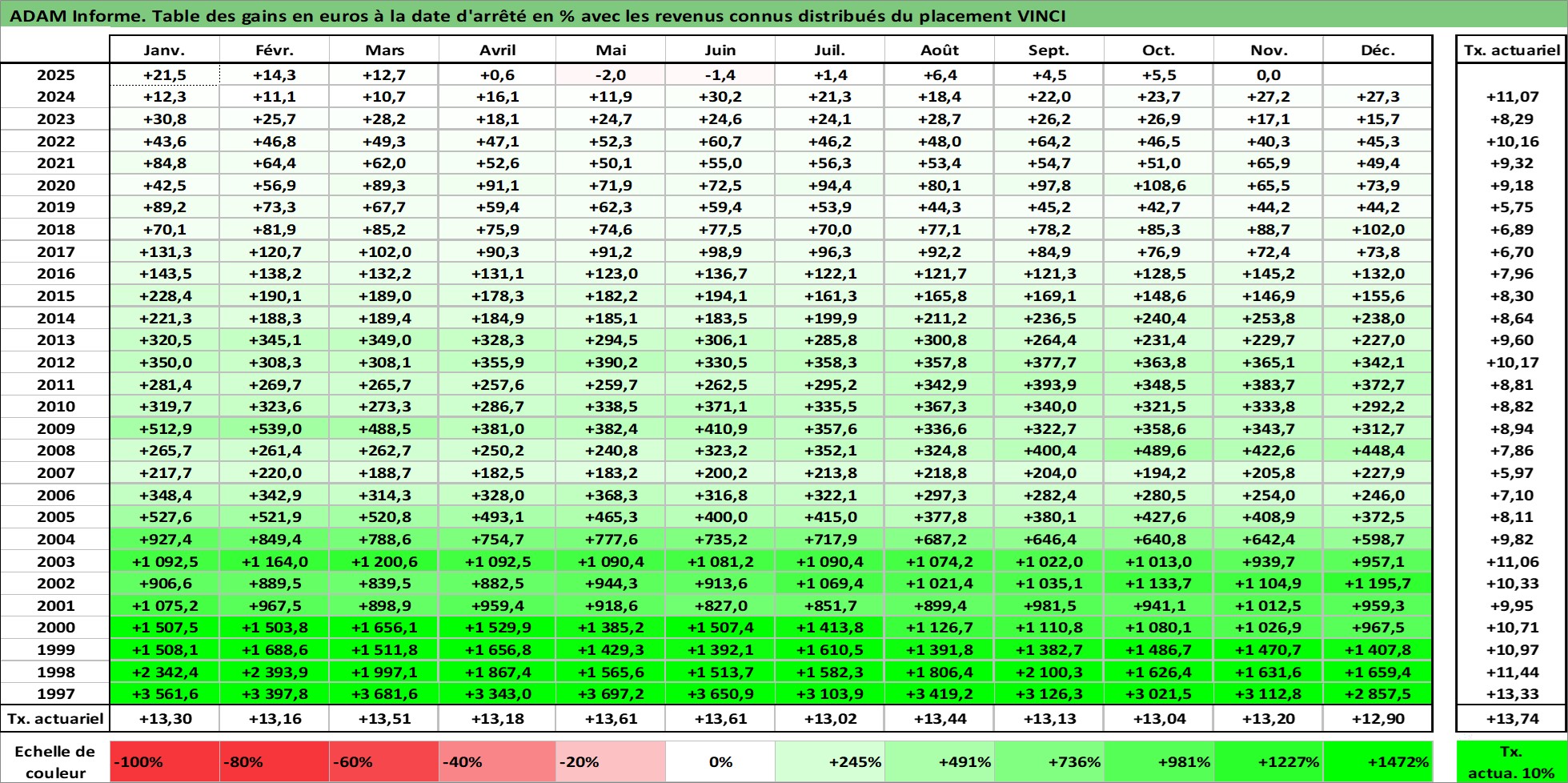Click the Déc. actuarial rate '+12,90'
This screenshot has width=1568, height=783.
[1378, 718]
